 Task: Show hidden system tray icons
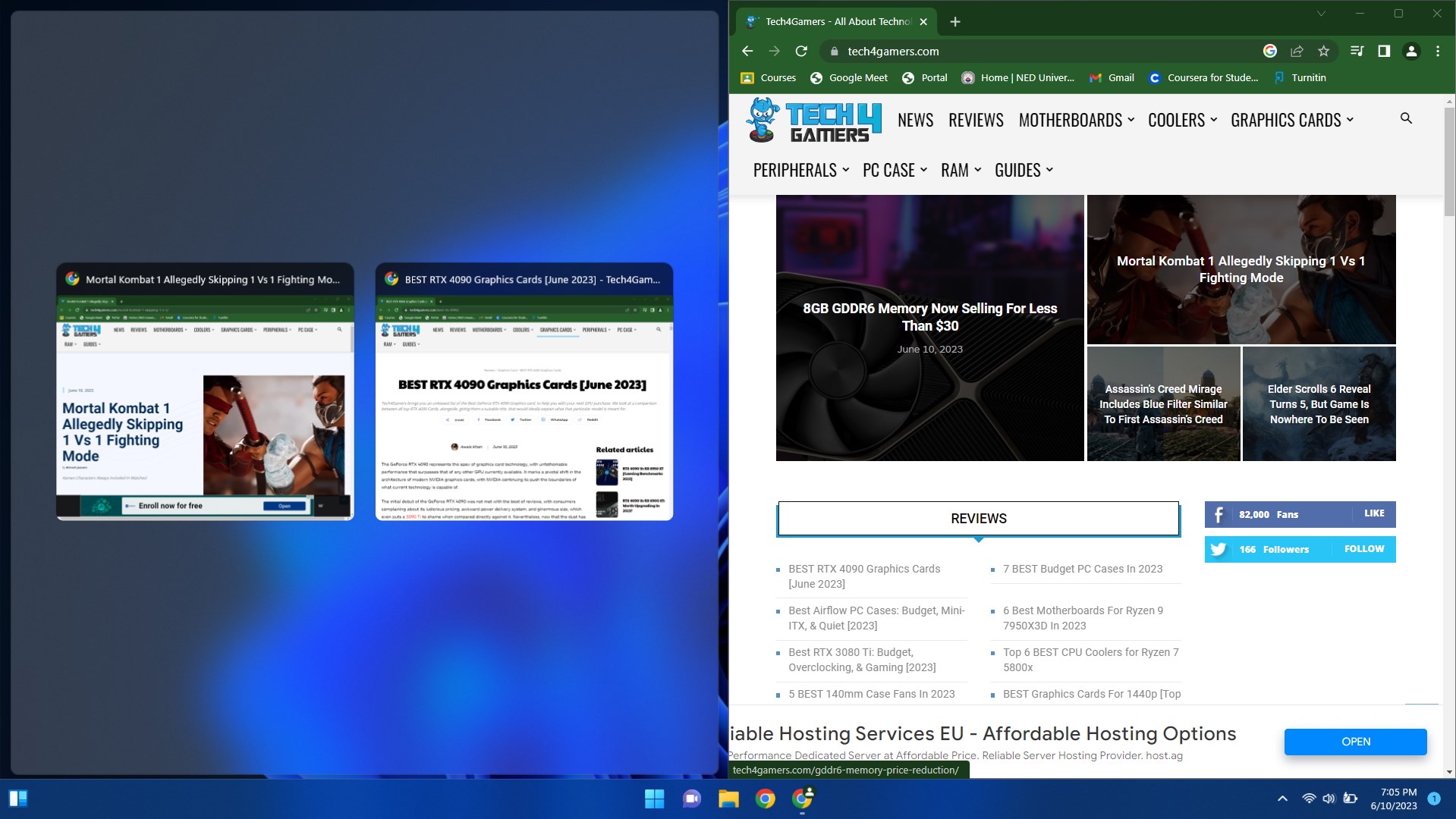[x=1282, y=799]
